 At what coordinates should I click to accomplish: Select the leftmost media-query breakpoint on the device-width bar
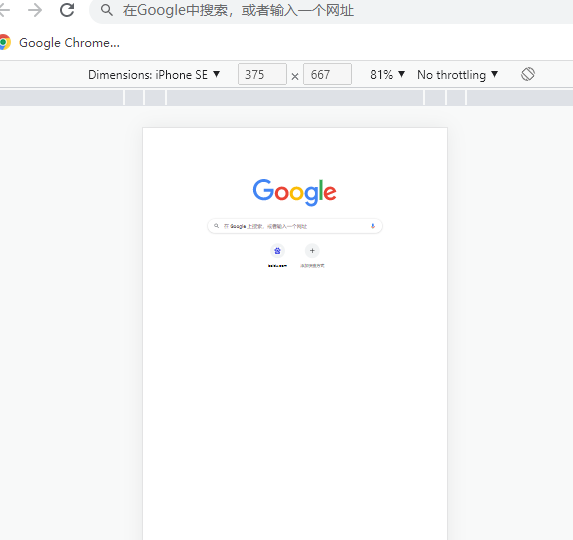[61, 98]
